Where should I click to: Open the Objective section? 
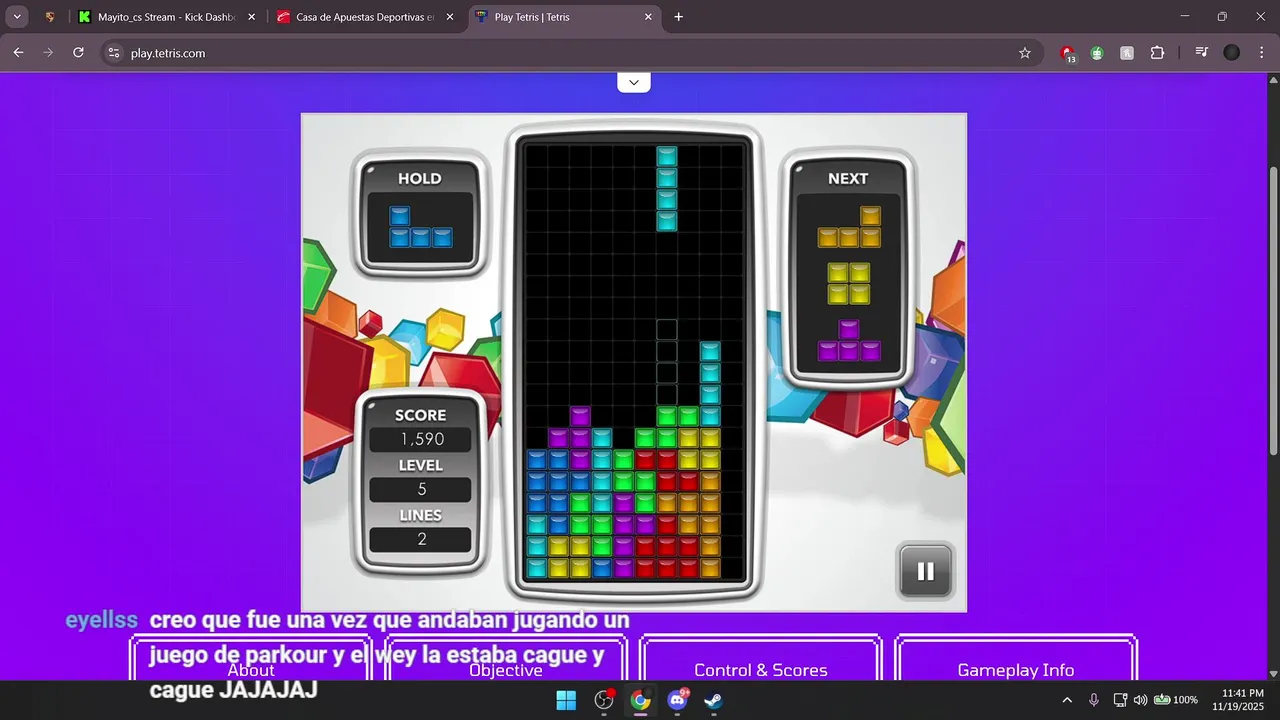506,659
